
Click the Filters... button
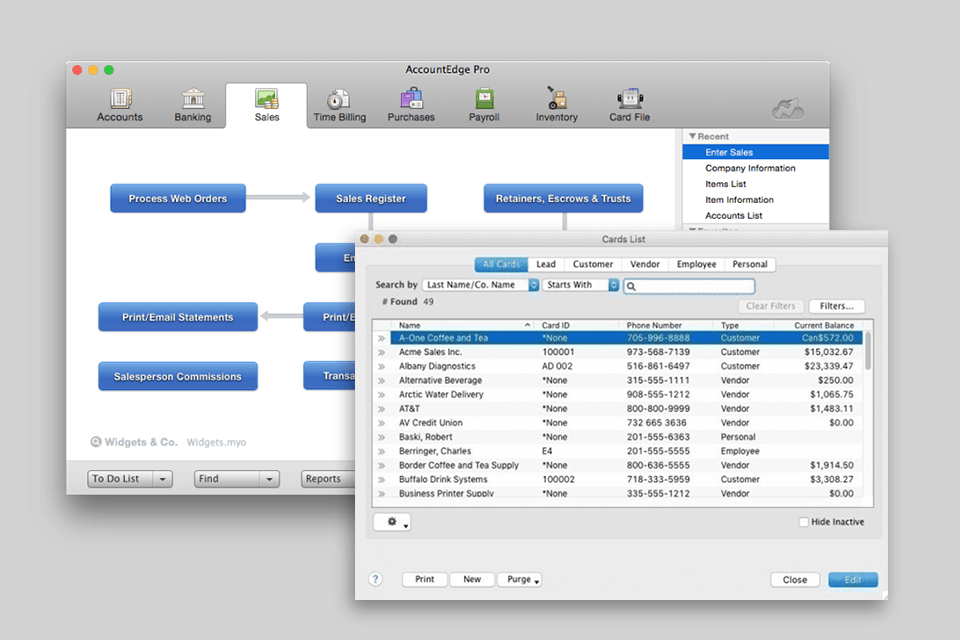point(837,306)
